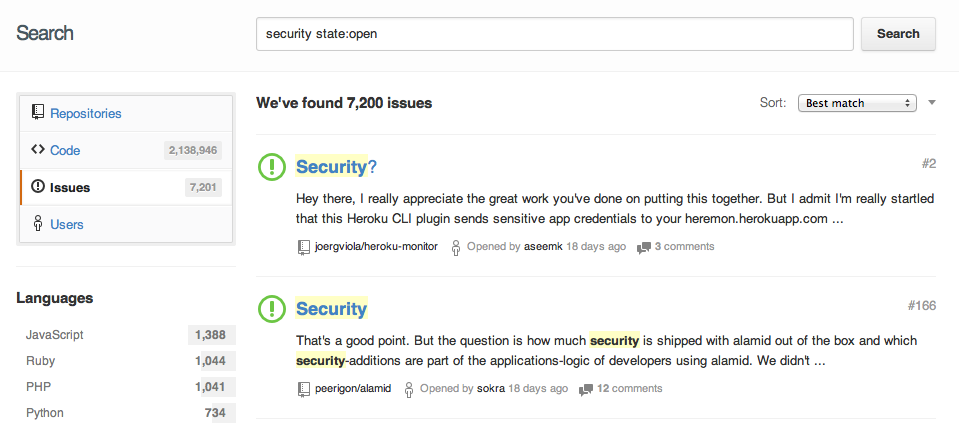Open the "Security?" issue title link
The image size is (959, 427).
[336, 167]
